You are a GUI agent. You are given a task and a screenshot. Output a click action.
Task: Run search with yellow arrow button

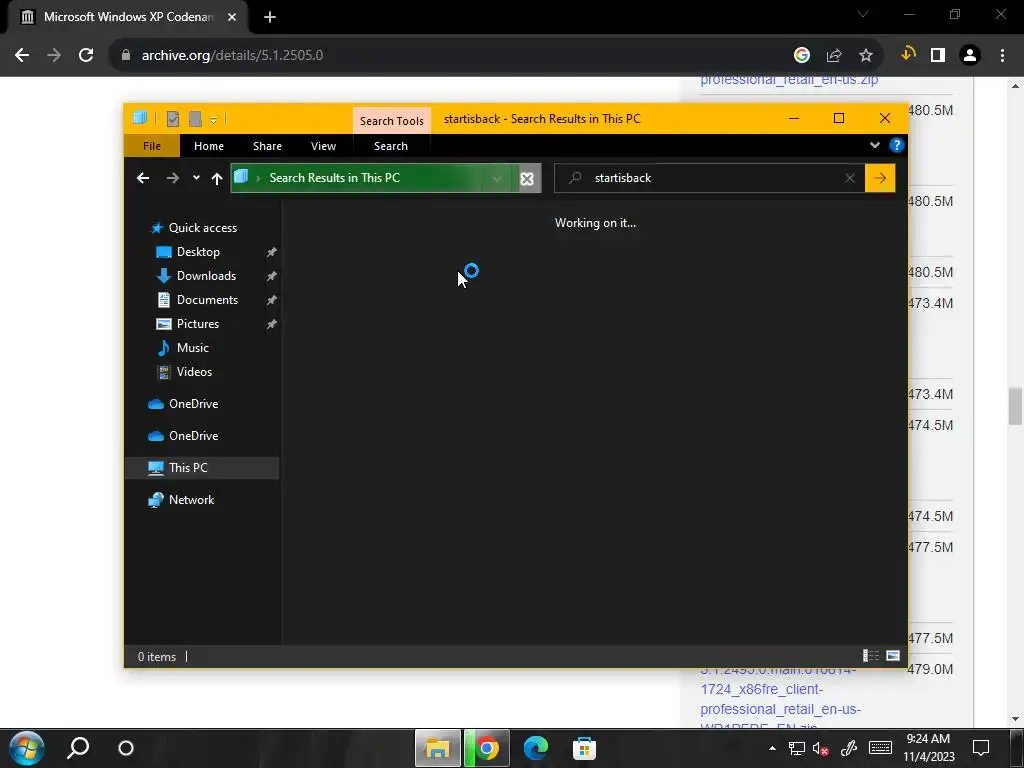pyautogui.click(x=880, y=178)
